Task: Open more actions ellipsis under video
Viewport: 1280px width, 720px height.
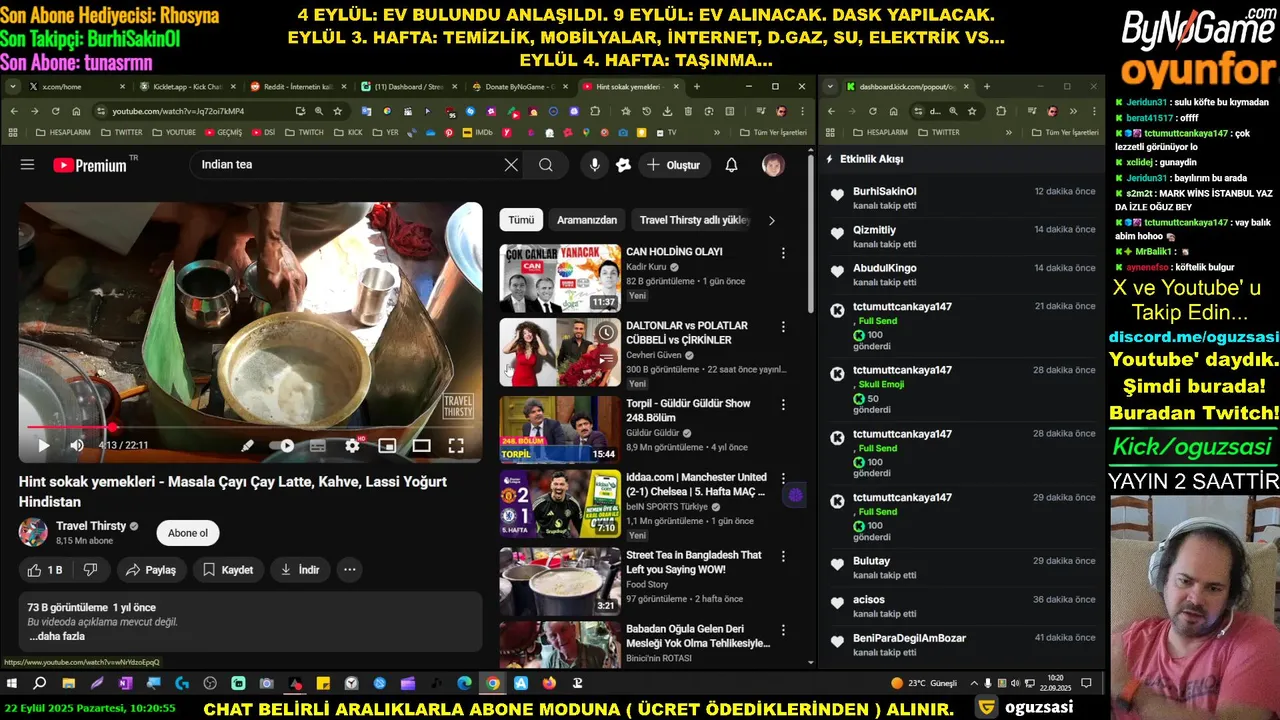Action: pos(350,570)
